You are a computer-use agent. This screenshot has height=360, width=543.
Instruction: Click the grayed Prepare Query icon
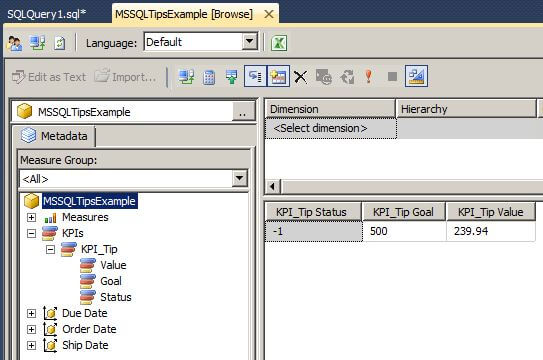tap(324, 77)
